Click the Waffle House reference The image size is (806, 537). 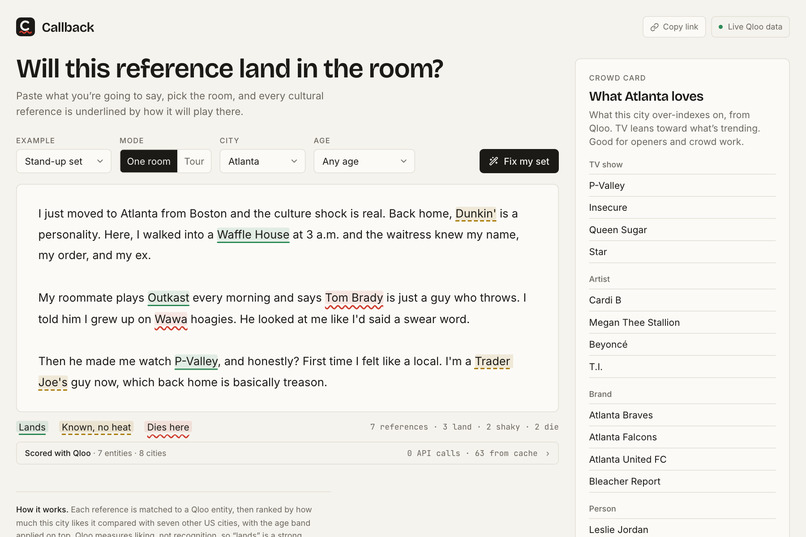[253, 235]
